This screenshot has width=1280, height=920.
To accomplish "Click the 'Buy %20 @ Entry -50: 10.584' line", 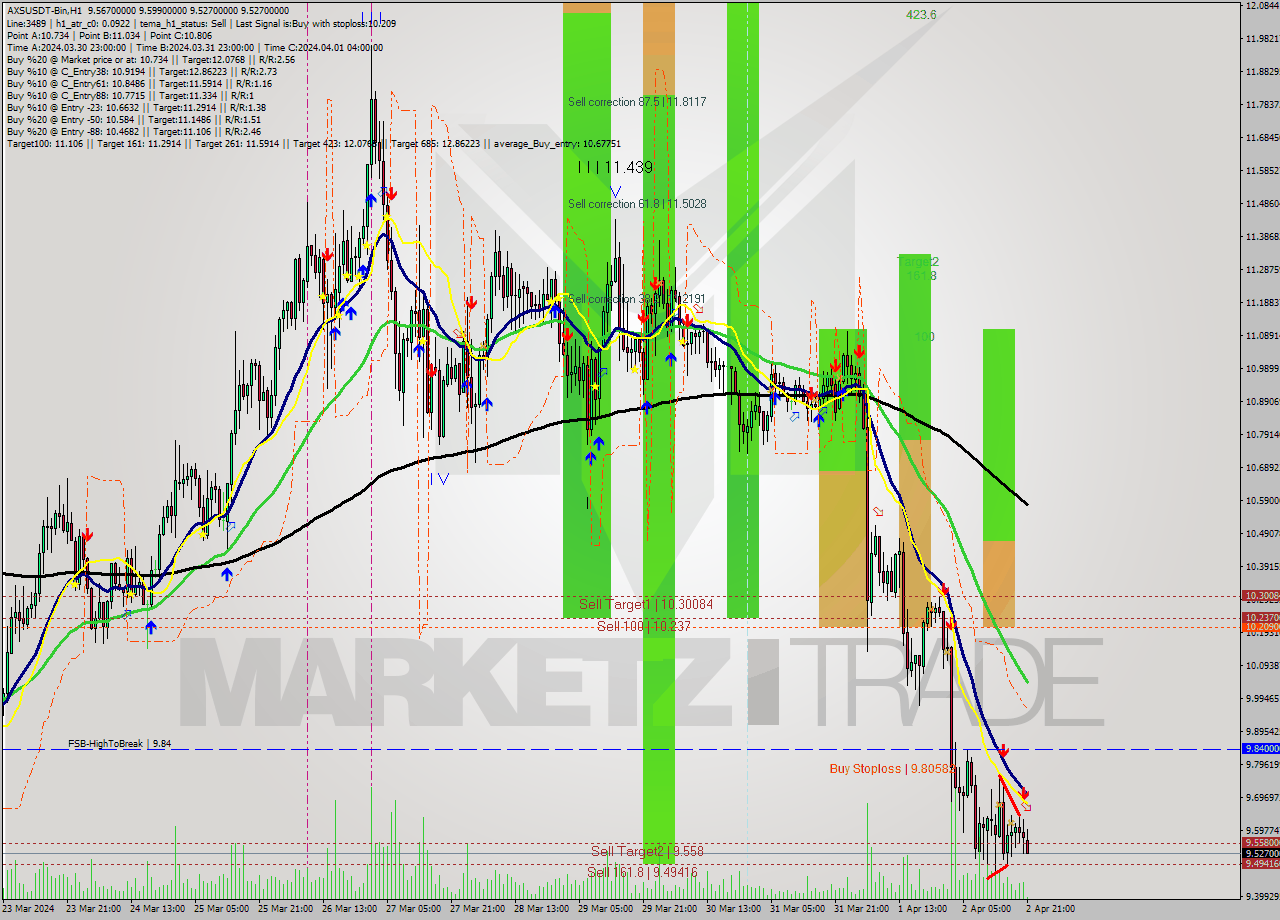I will tap(134, 119).
